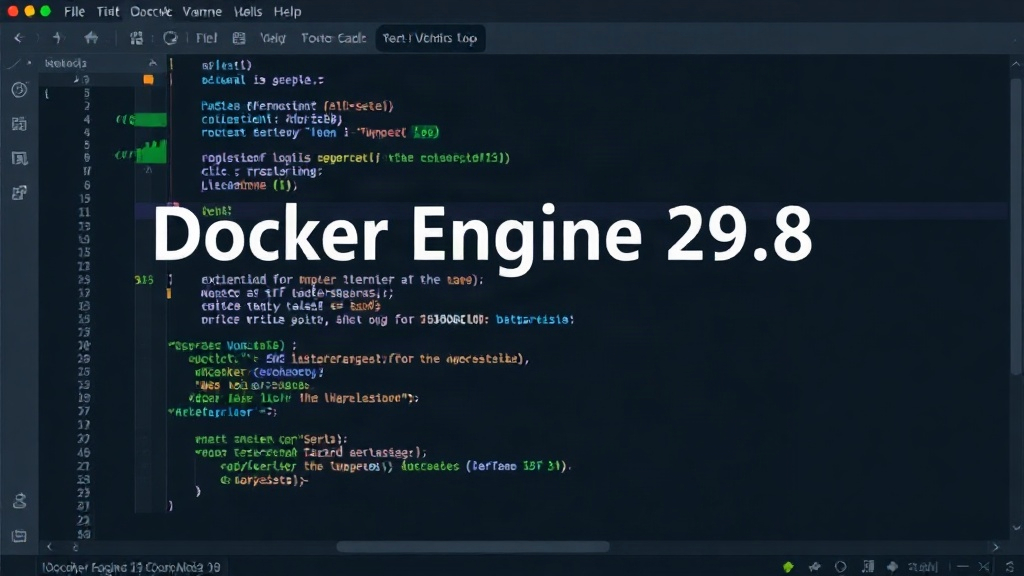Click the 'Fiel' toolbar button
Screen dimensions: 1024x576
tap(206, 39)
